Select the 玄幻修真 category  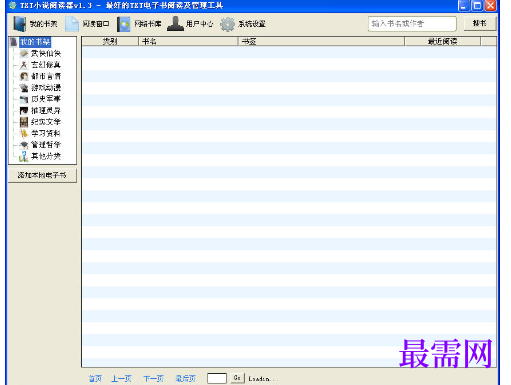pos(46,65)
